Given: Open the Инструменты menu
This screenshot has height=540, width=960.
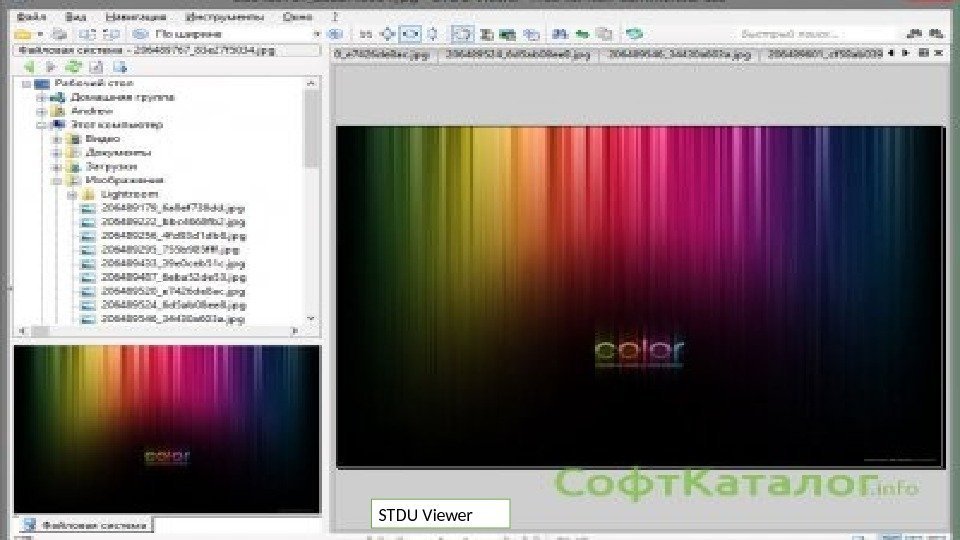Looking at the screenshot, I should click(224, 17).
